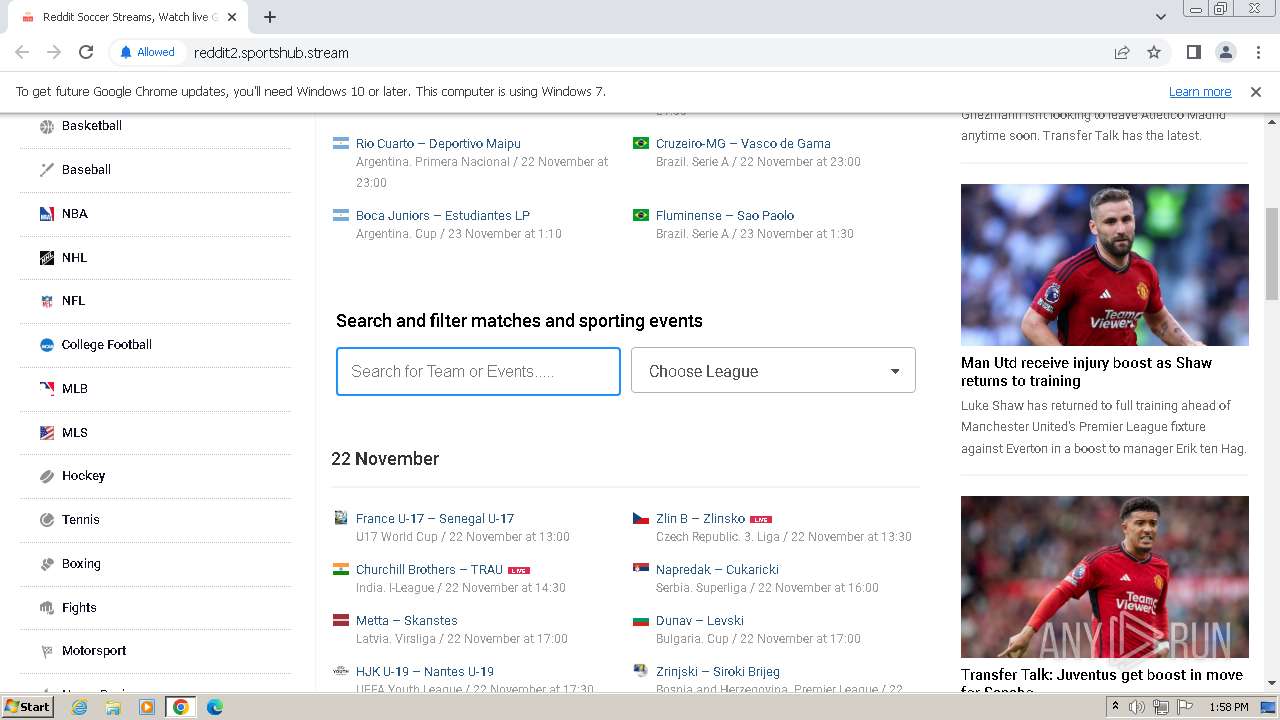Click the Basketball sport icon in sidebar
Screen dimensions: 1280x720
pyautogui.click(x=47, y=126)
